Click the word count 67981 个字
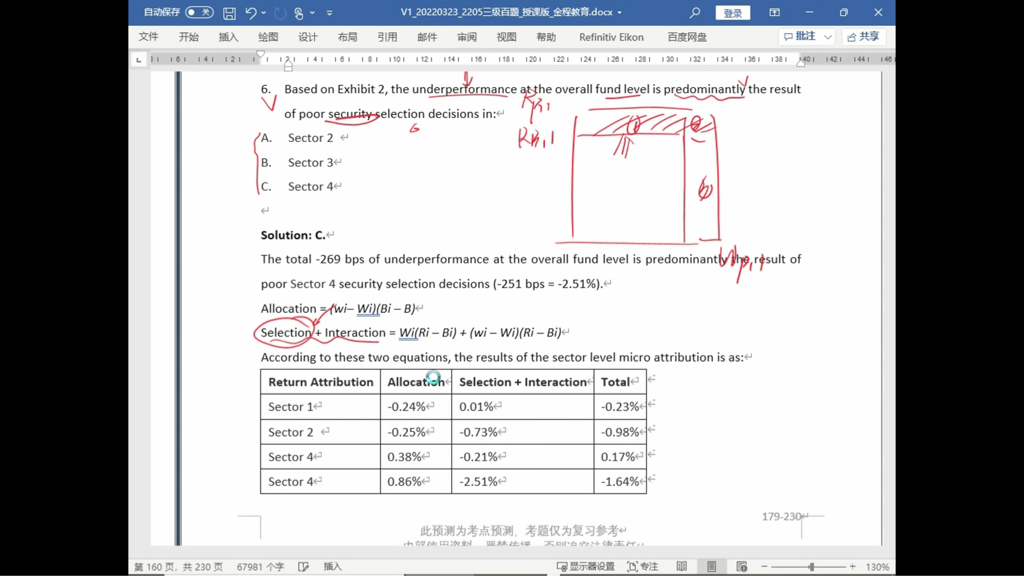 coord(261,566)
